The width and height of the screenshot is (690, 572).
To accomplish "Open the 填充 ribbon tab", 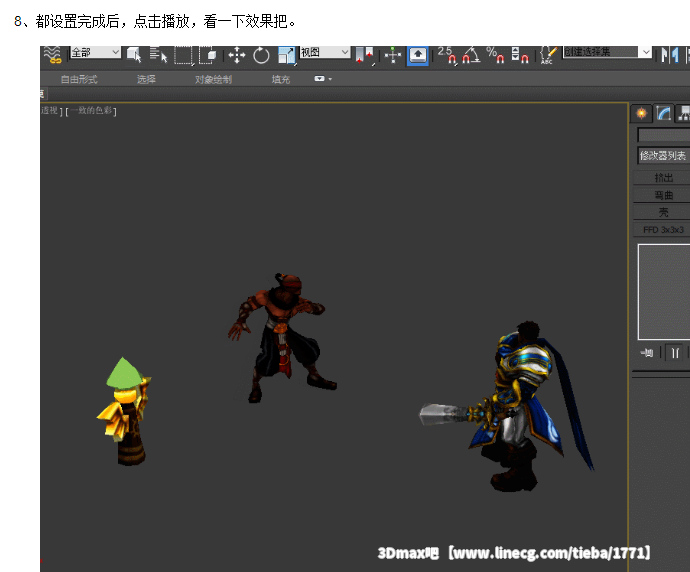I will 281,79.
